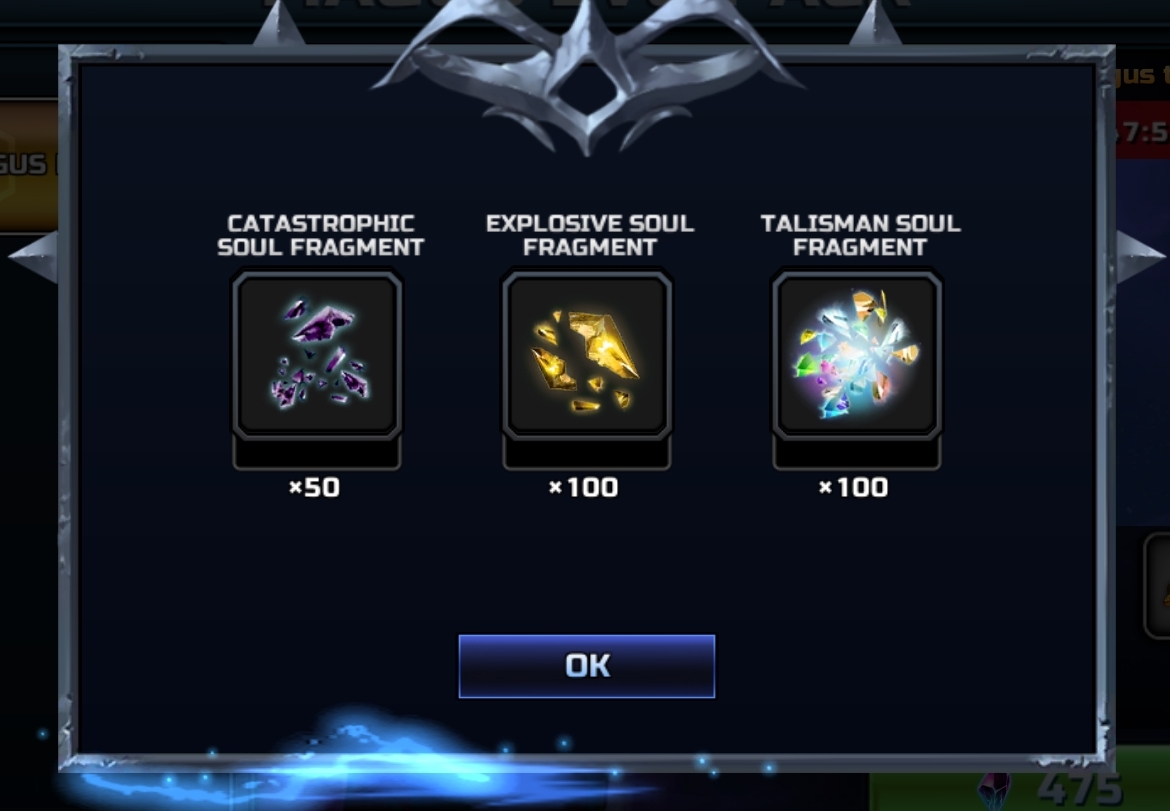Image resolution: width=1170 pixels, height=811 pixels.
Task: Click the x50 quantity under Catastrophic fragment
Action: point(314,487)
